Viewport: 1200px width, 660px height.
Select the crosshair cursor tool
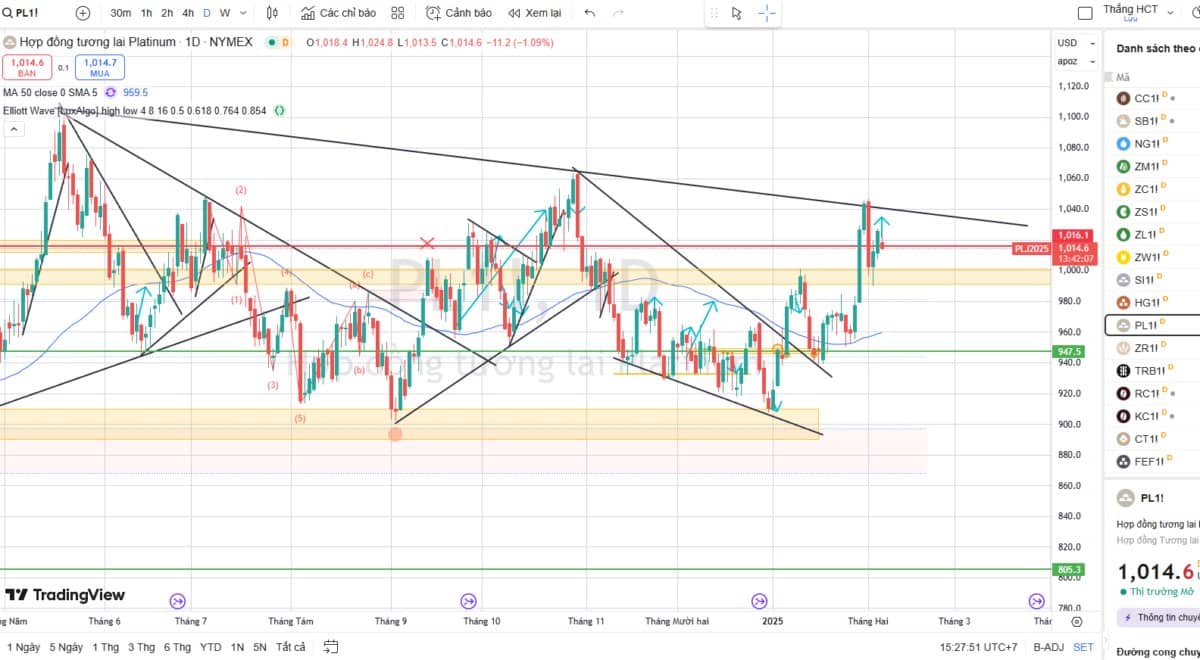(x=766, y=13)
